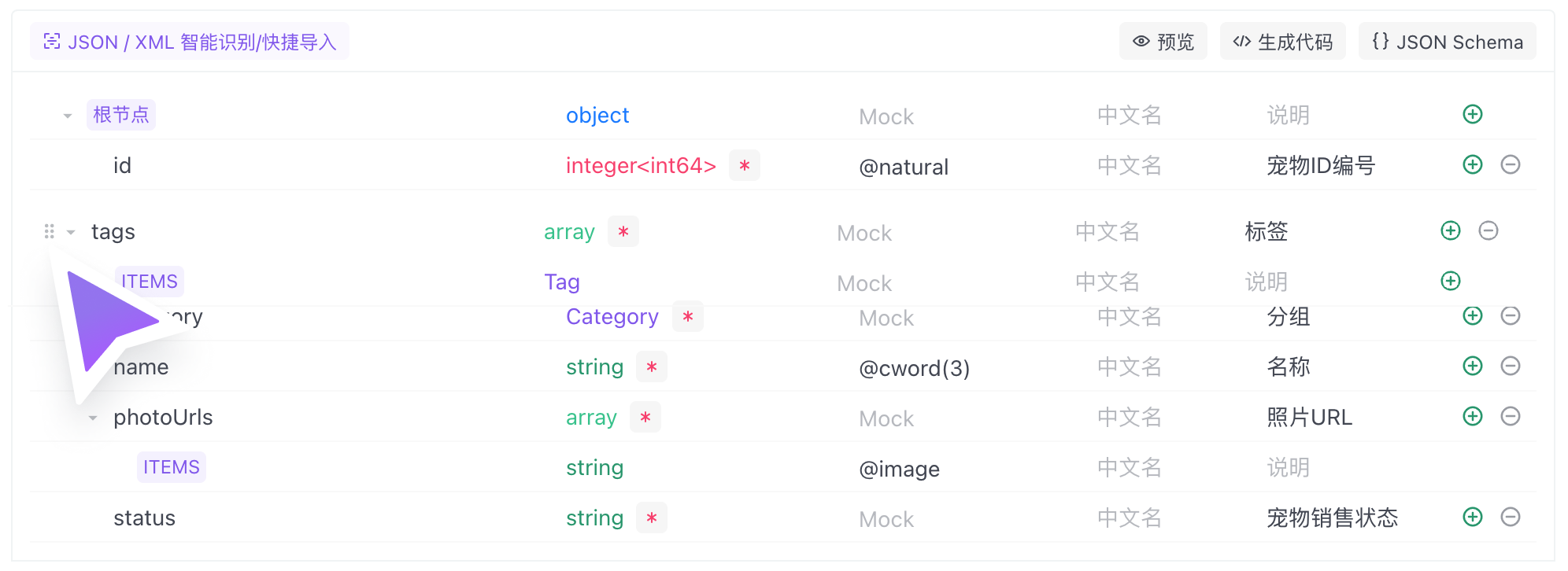This screenshot has height=571, width=1568.
Task: Toggle required asterisk on tags field
Action: click(623, 231)
